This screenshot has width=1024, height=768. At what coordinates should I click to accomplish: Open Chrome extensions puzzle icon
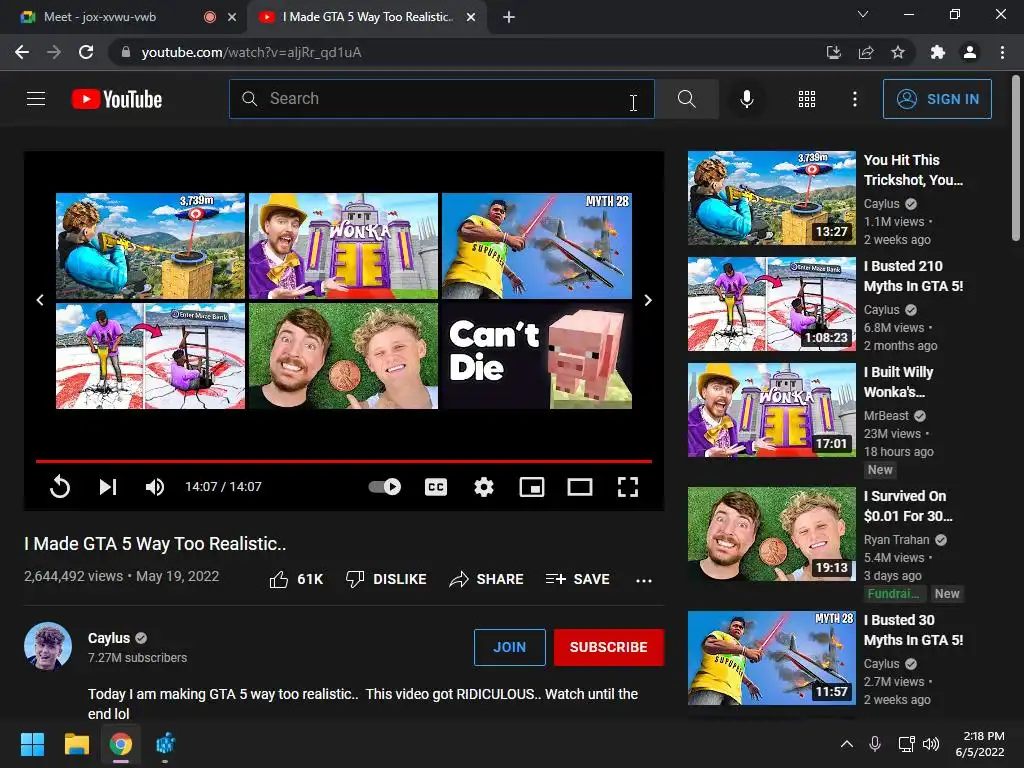click(937, 52)
